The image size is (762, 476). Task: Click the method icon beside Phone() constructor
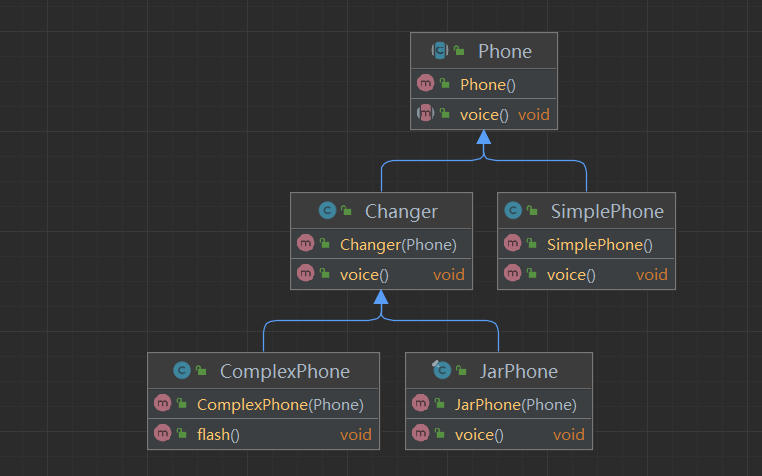[424, 84]
